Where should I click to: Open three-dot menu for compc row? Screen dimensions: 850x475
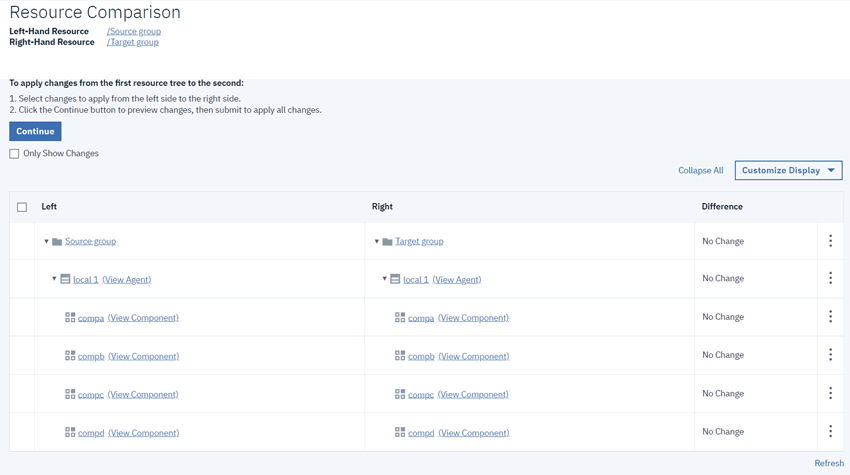(x=830, y=393)
